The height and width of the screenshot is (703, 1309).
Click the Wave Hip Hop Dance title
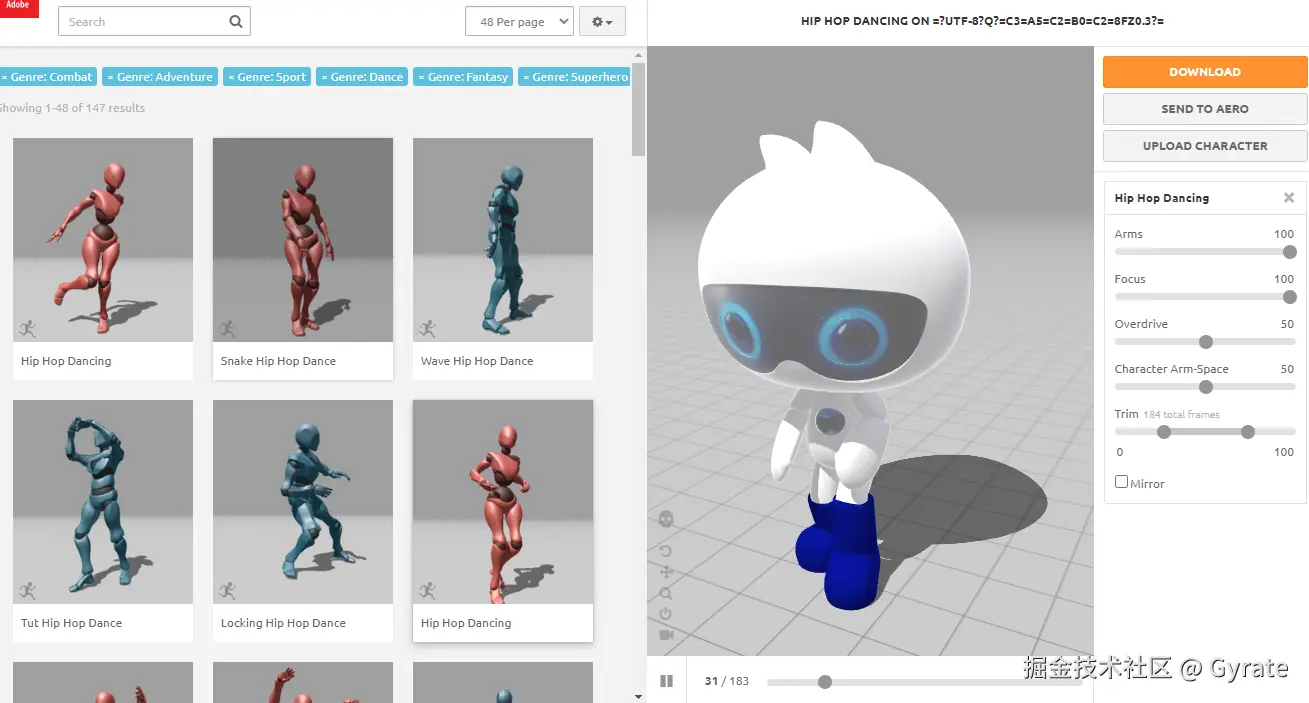coord(477,361)
